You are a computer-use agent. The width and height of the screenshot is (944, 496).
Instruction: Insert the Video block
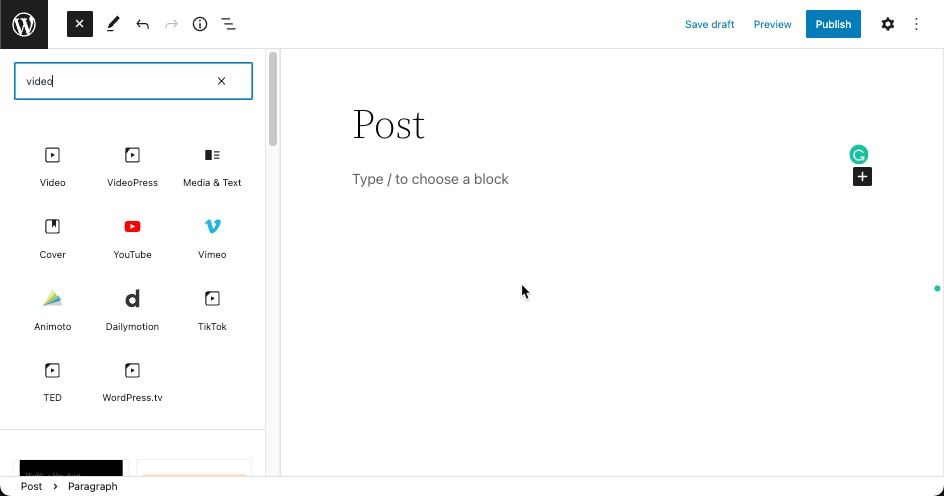[52, 165]
